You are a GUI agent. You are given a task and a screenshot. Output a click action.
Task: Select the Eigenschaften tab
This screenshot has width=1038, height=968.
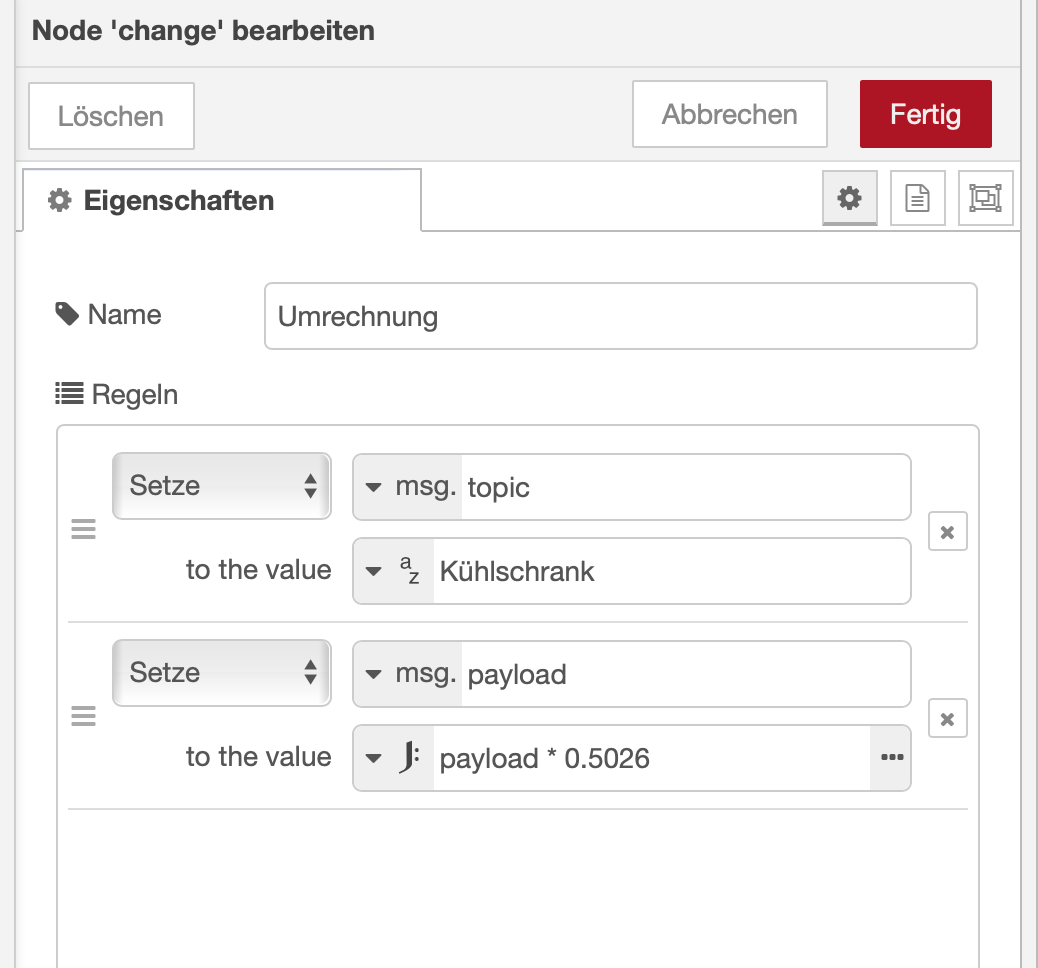tap(220, 200)
